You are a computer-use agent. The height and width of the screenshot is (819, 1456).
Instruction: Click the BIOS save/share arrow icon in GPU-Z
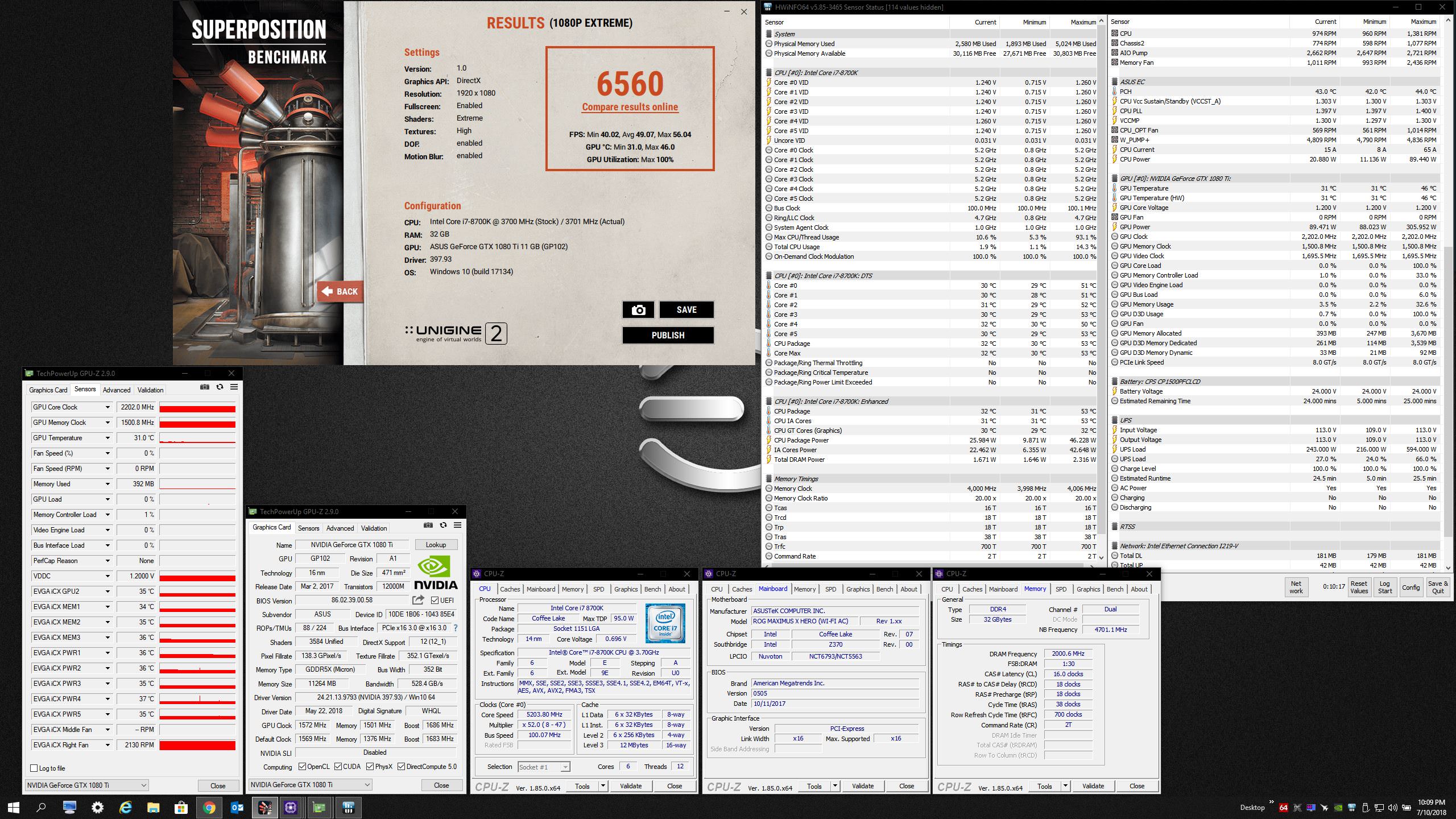(418, 600)
